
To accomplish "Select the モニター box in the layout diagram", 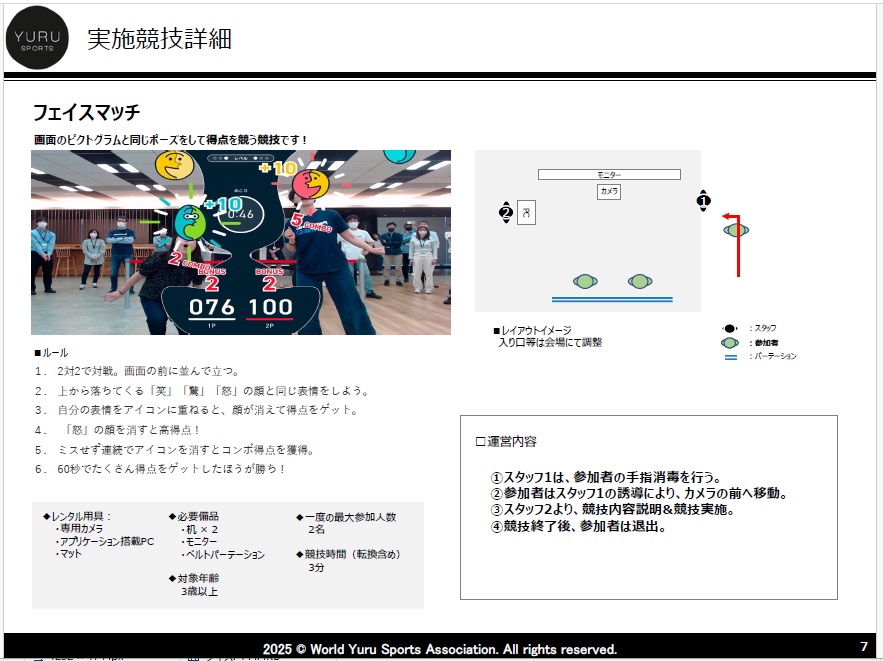I will [x=609, y=175].
